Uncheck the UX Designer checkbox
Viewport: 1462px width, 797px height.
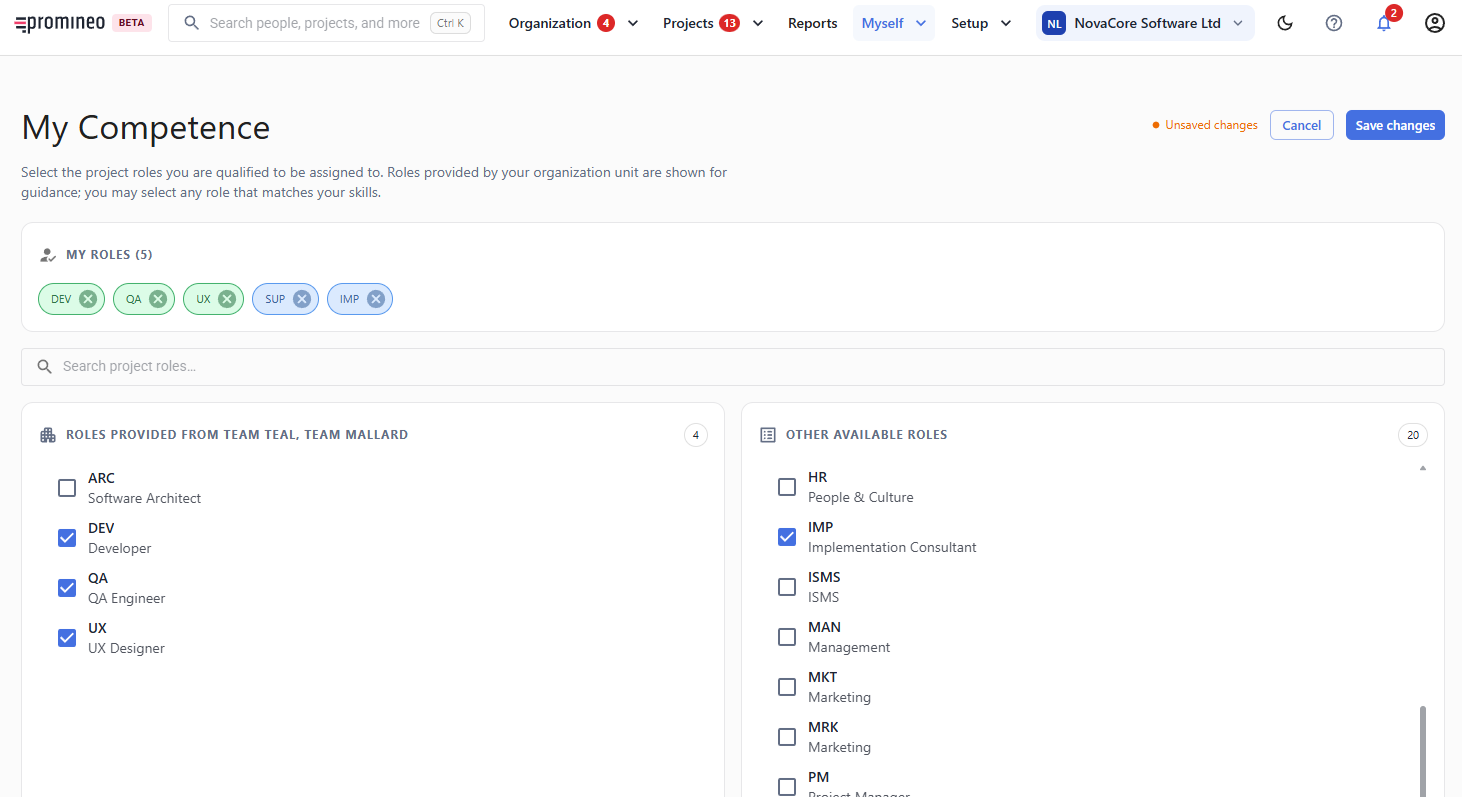click(x=67, y=638)
